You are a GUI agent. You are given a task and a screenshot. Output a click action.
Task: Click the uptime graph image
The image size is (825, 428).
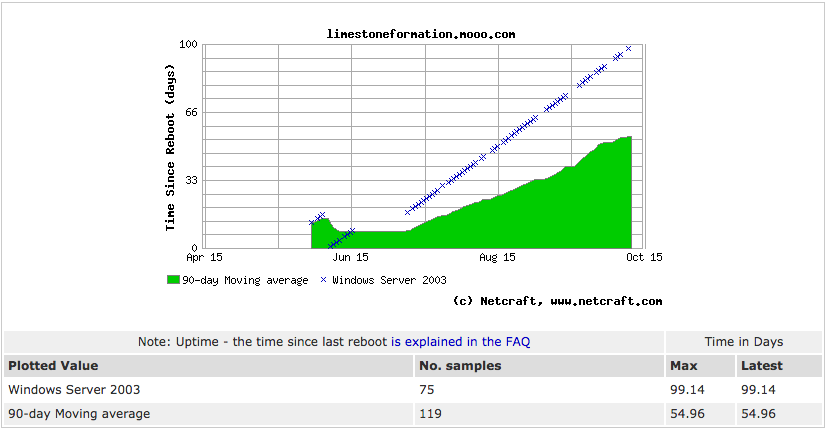click(x=414, y=167)
